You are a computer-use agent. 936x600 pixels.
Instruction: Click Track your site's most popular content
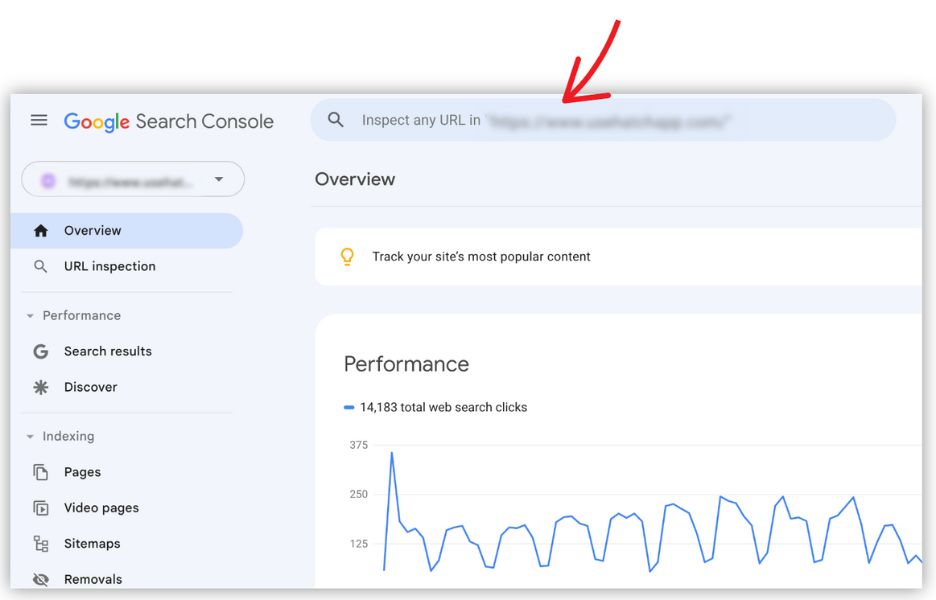pos(481,257)
